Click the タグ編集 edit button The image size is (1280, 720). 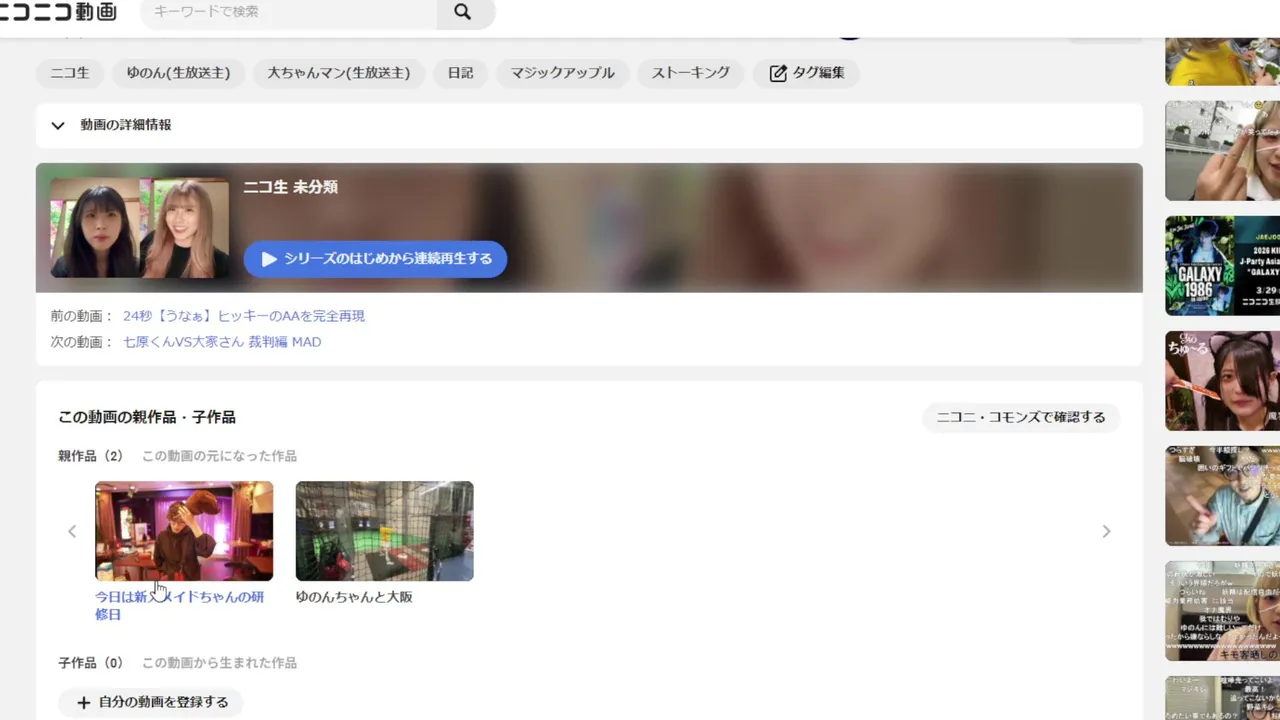pos(807,73)
